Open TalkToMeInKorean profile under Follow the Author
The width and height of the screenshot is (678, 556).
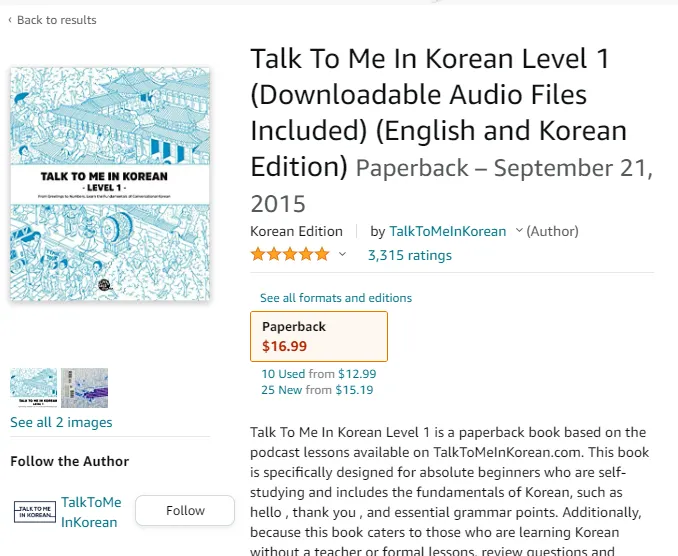tap(91, 512)
